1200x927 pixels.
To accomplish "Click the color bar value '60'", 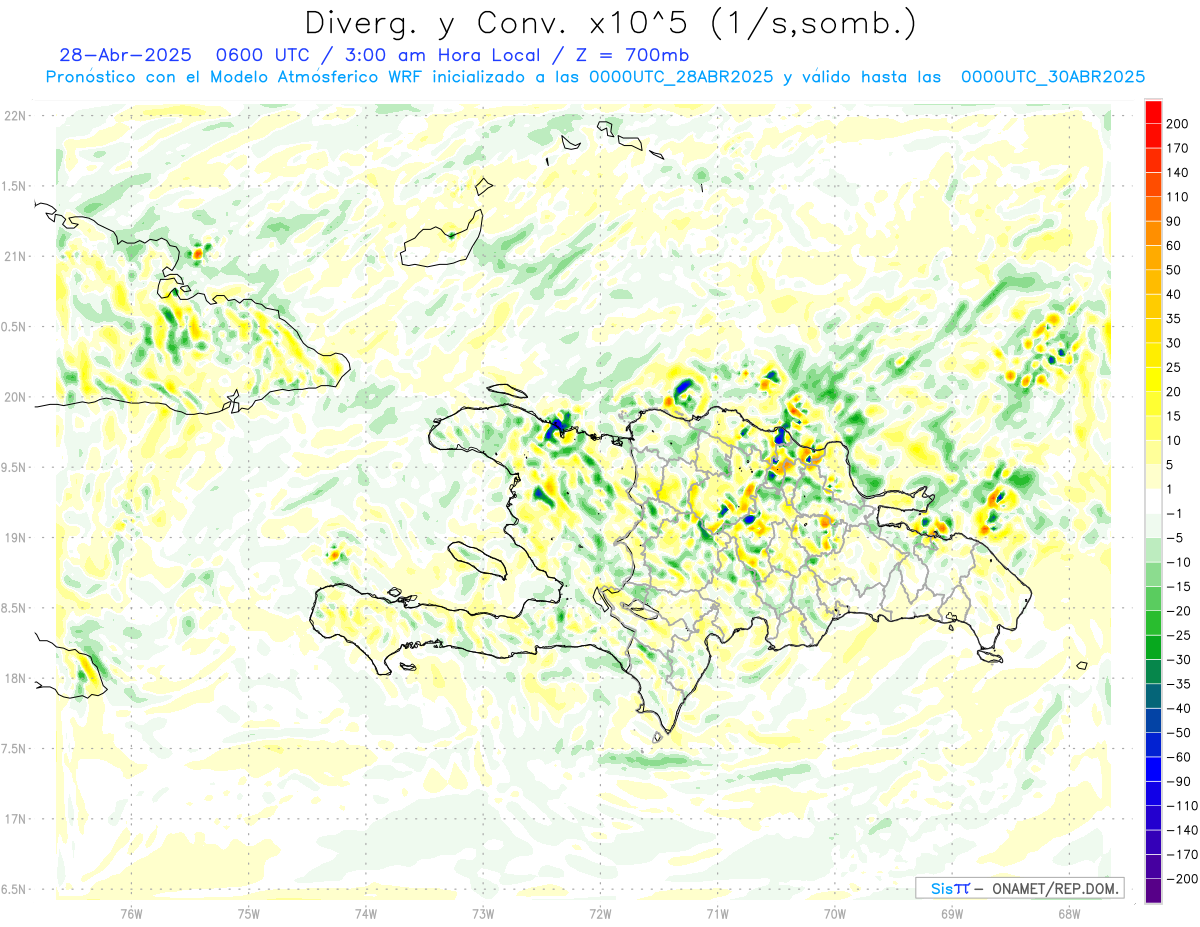I will 1174,246.
